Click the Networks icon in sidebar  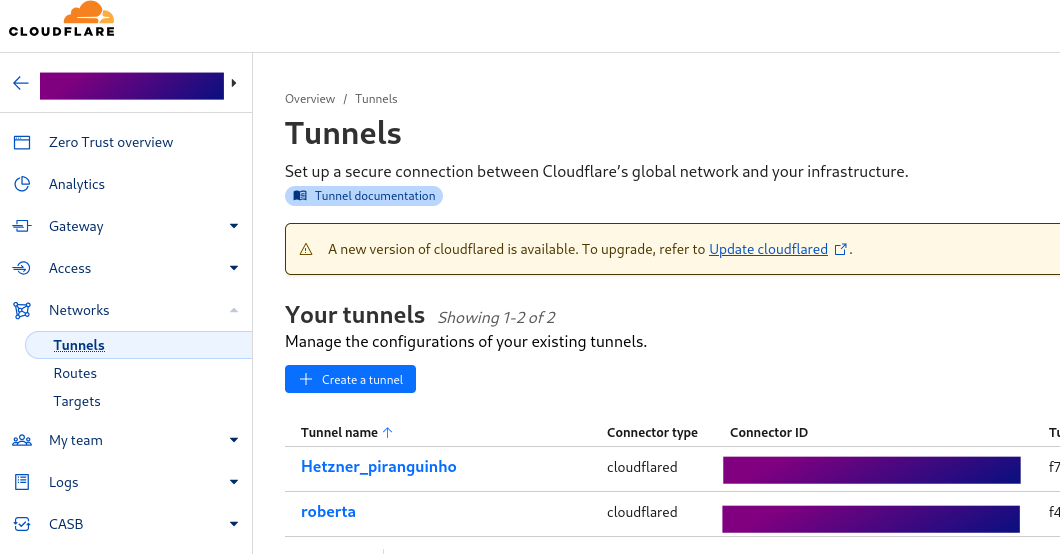[22, 310]
